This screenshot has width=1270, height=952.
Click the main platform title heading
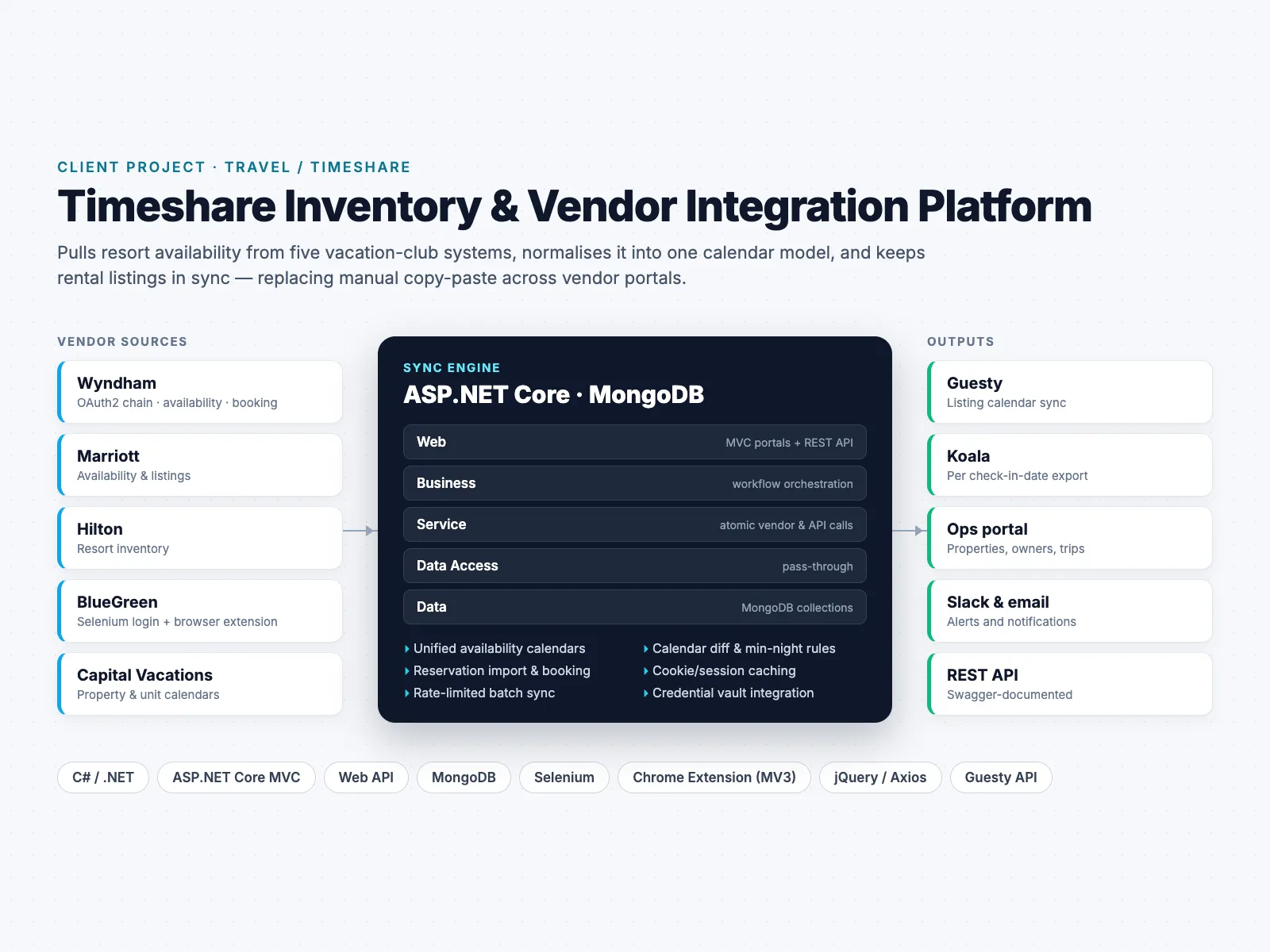coord(575,206)
